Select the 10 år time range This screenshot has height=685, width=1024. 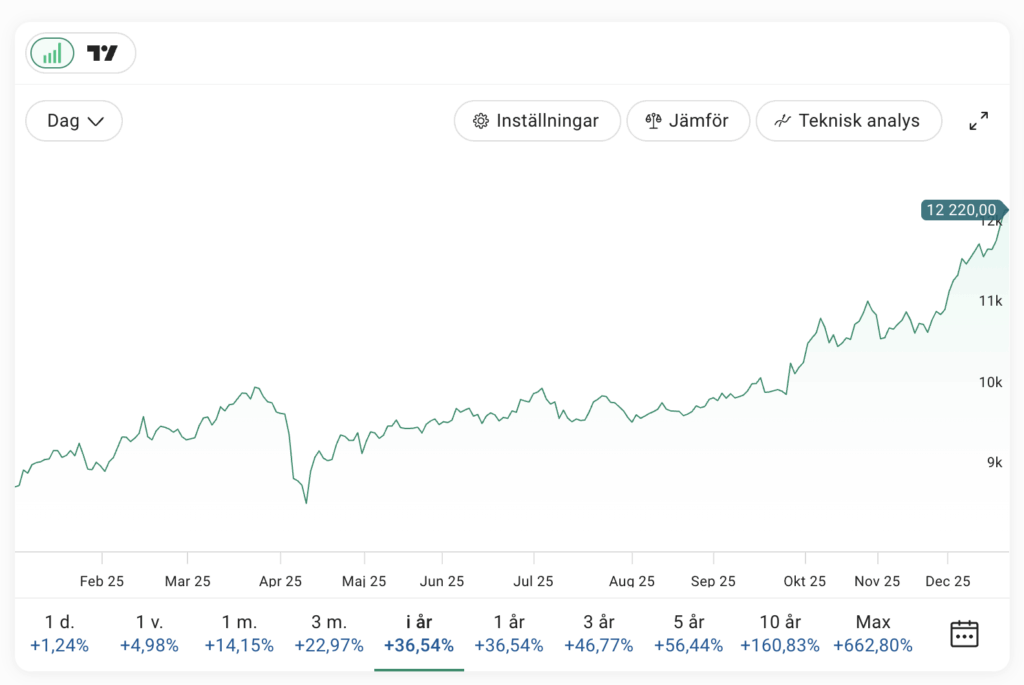779,634
